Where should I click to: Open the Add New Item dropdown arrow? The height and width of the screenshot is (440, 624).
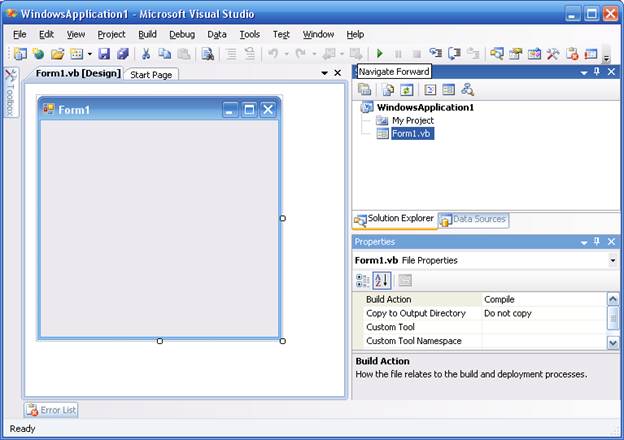[90, 53]
